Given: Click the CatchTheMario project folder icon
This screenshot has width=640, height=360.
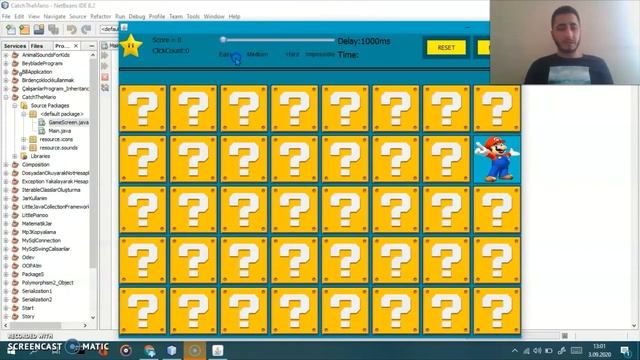Looking at the screenshot, I should 16,97.
